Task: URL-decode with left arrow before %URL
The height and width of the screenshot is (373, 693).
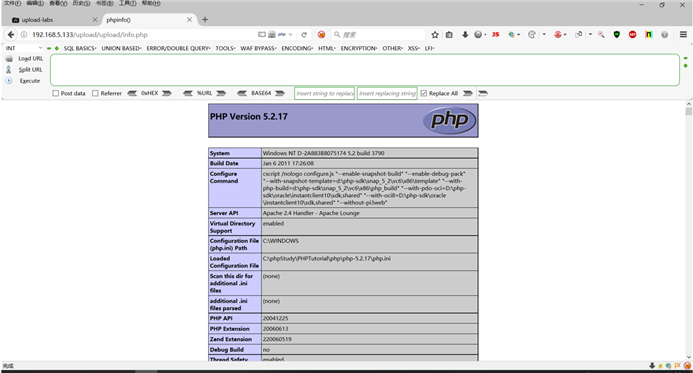Action: click(x=188, y=93)
